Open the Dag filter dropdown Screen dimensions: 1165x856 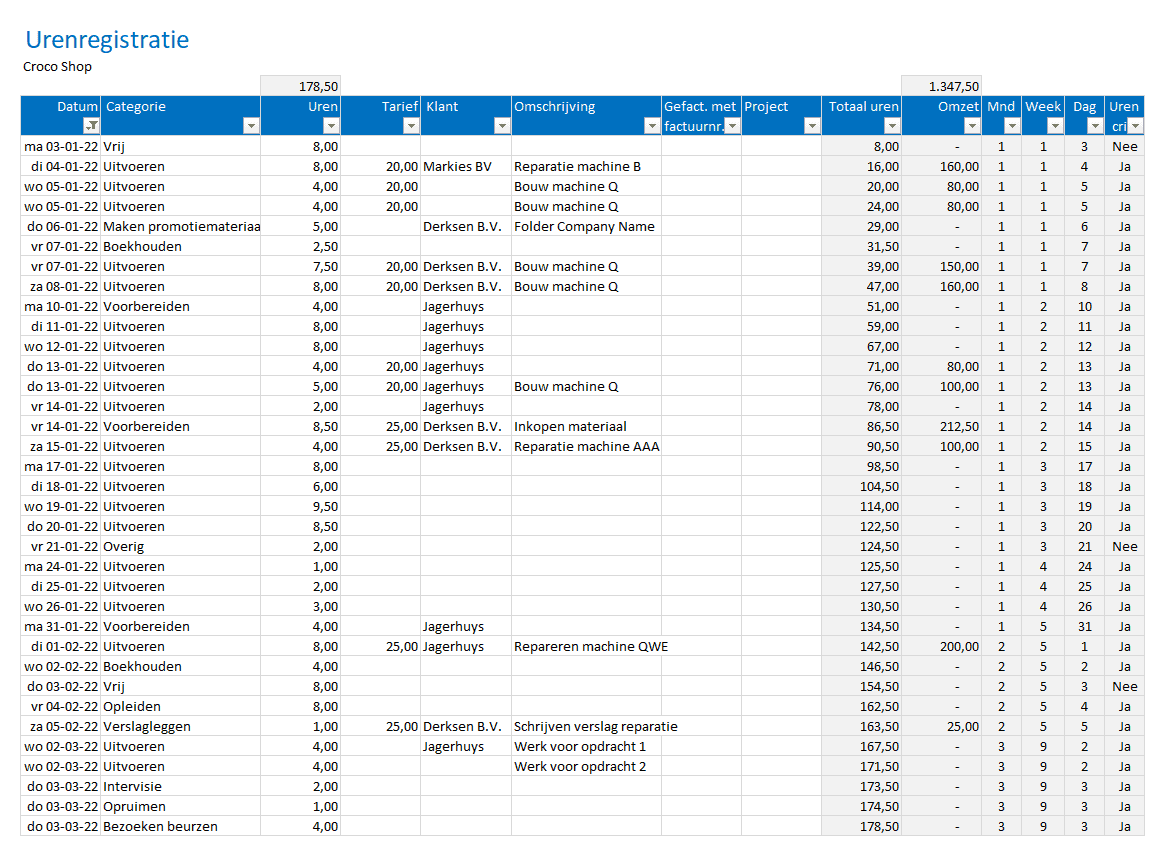coord(1095,126)
